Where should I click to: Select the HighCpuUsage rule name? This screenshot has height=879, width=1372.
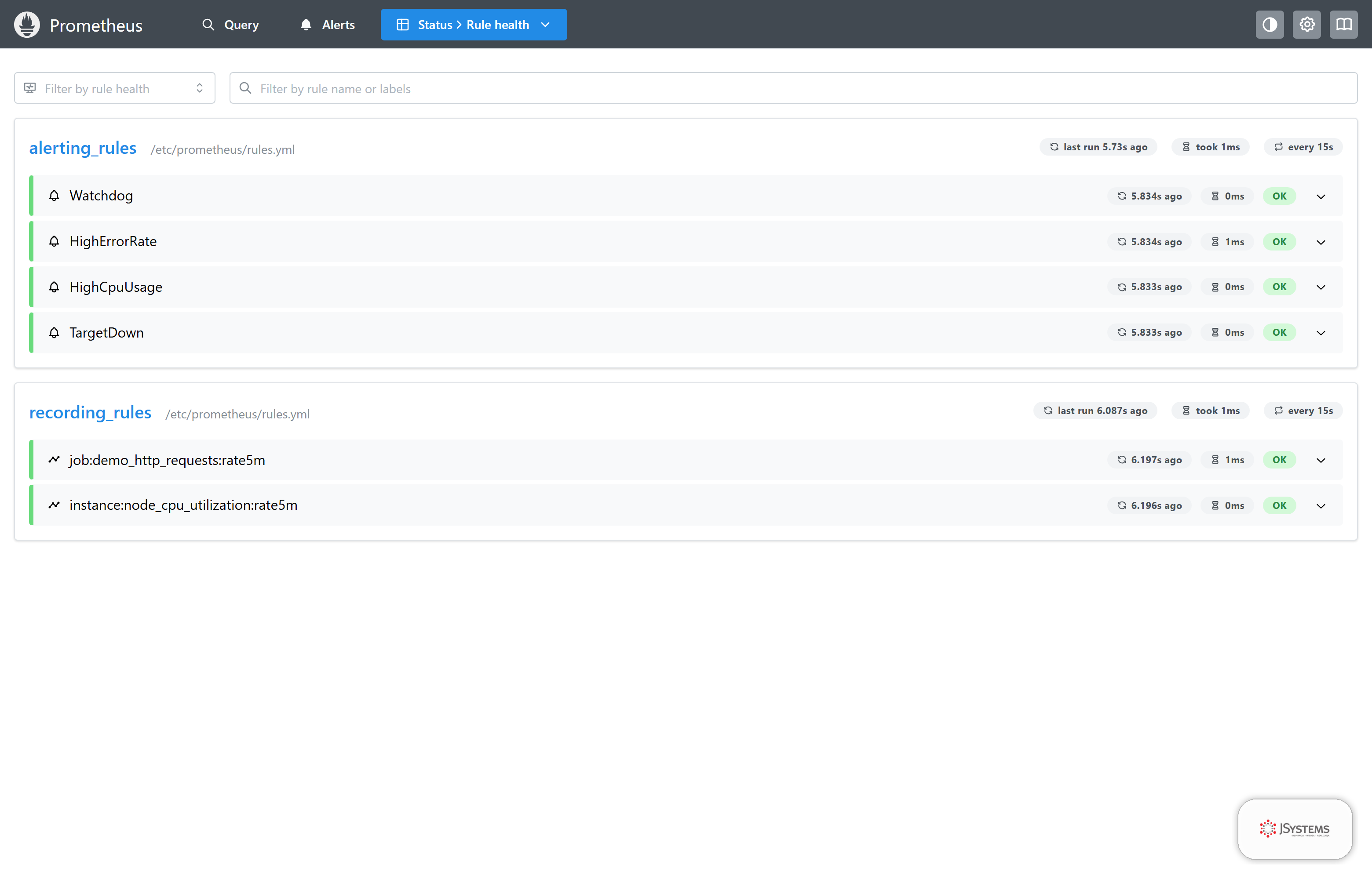(x=116, y=287)
